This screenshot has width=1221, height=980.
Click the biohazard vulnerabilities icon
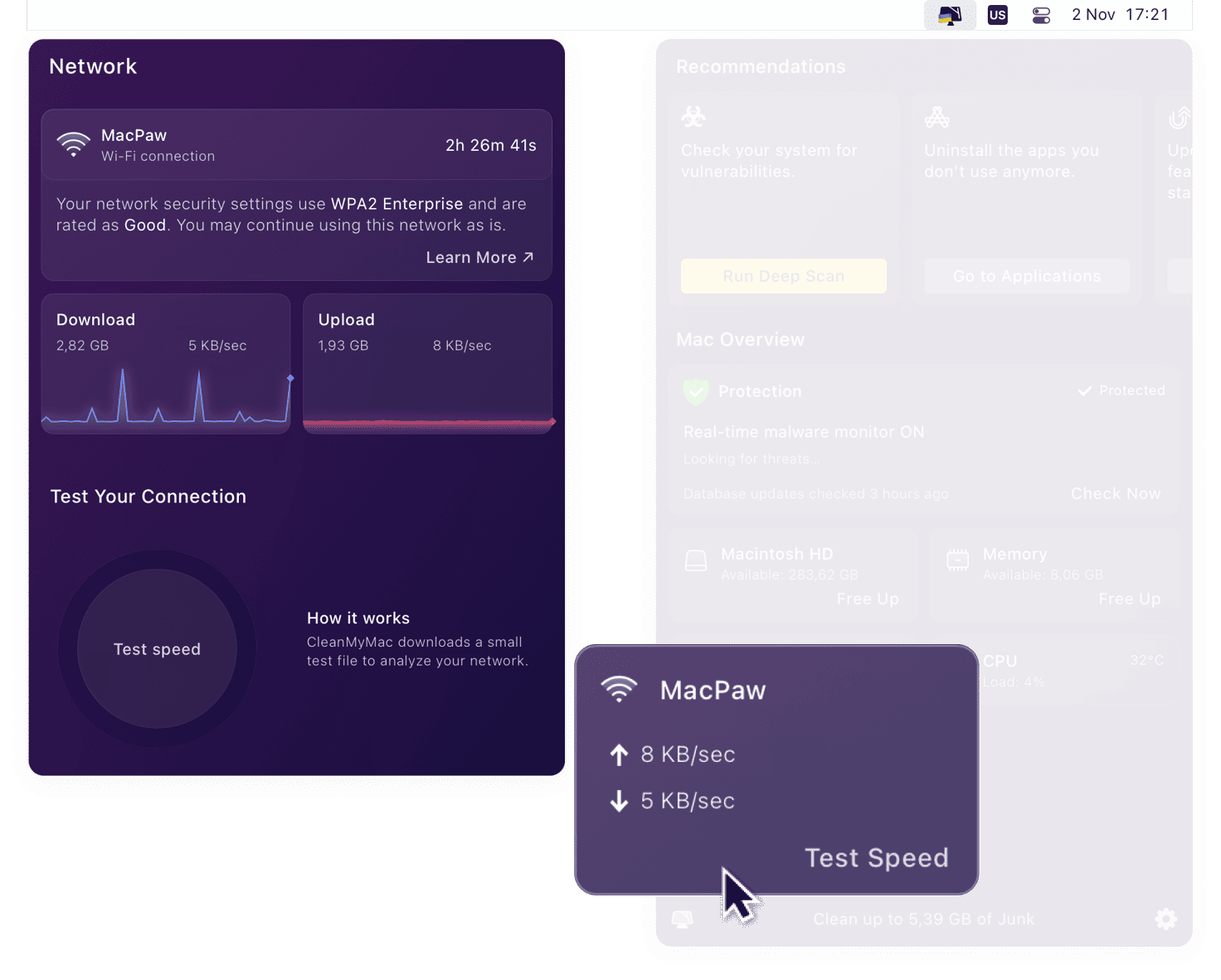693,117
